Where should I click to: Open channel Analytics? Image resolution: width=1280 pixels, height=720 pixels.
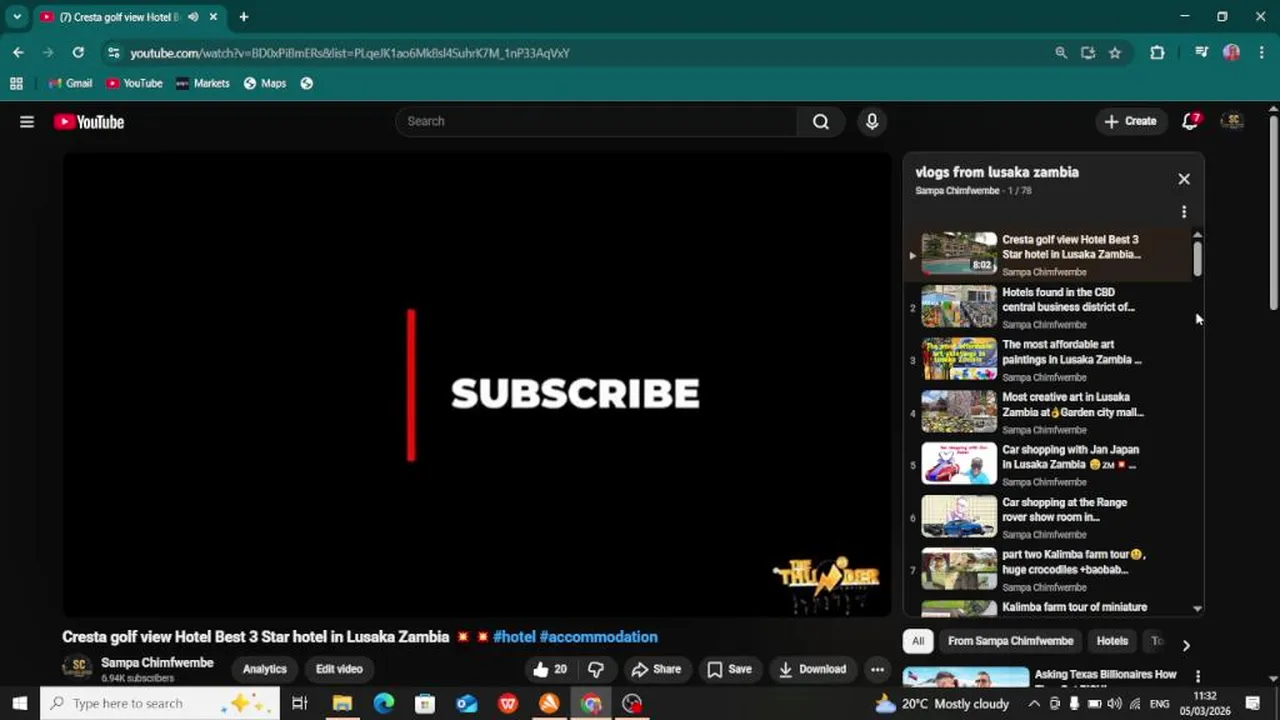point(265,670)
